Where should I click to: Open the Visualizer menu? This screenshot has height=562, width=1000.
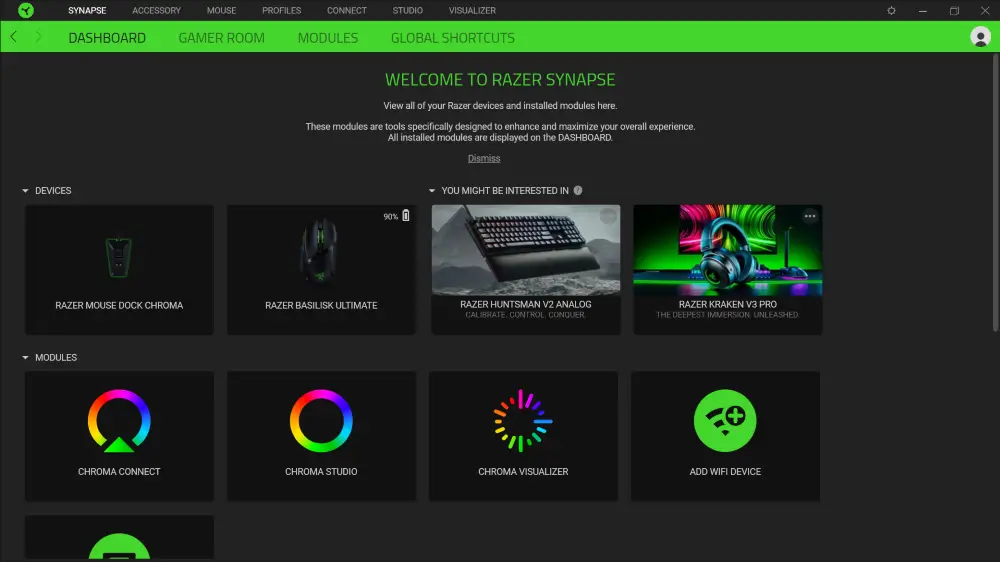tap(472, 11)
